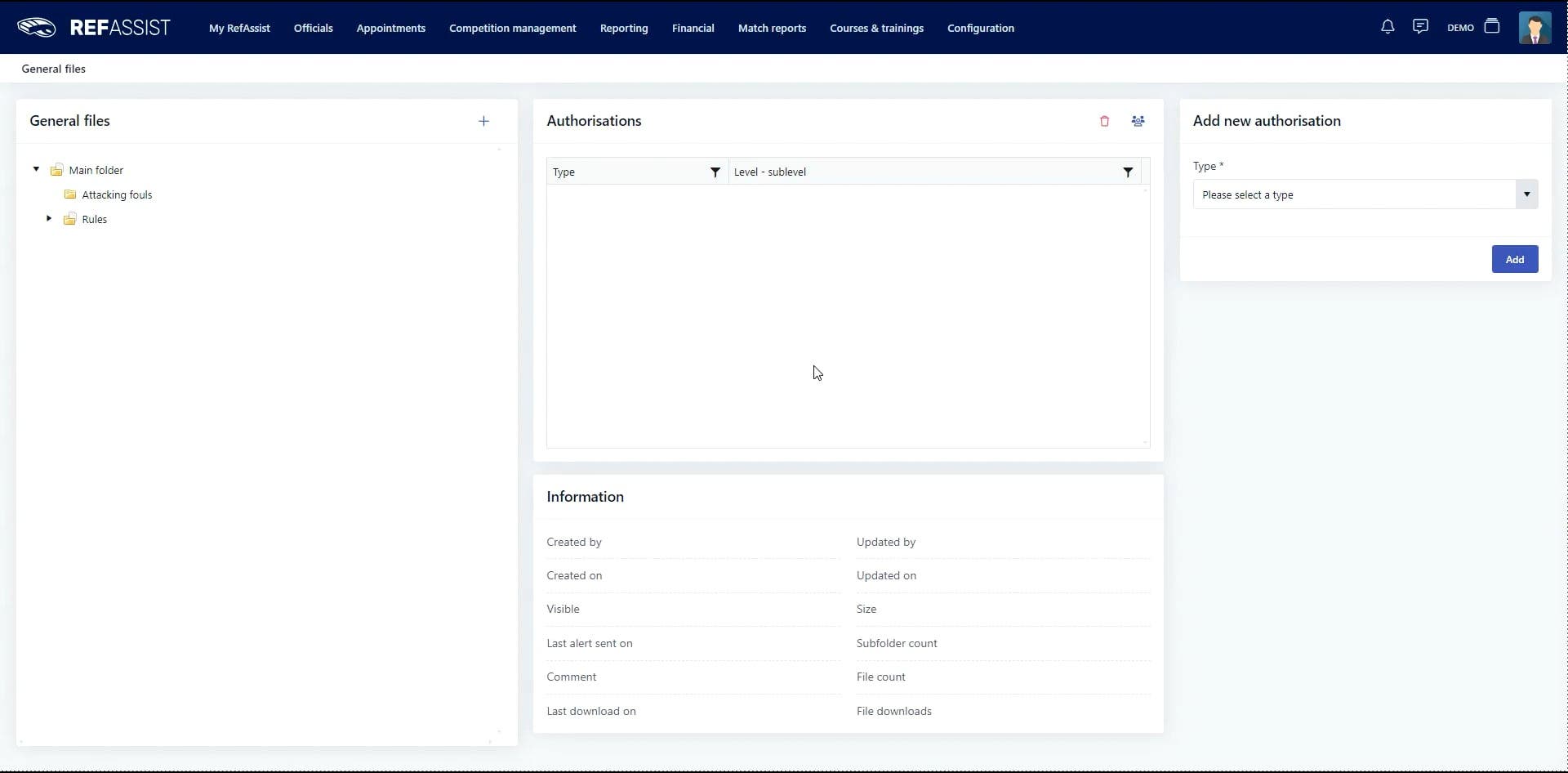This screenshot has height=773, width=1568.
Task: Click the General files breadcrumb
Action: 53,69
